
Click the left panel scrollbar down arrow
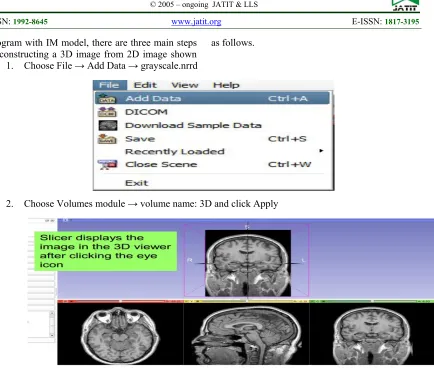click(52, 335)
